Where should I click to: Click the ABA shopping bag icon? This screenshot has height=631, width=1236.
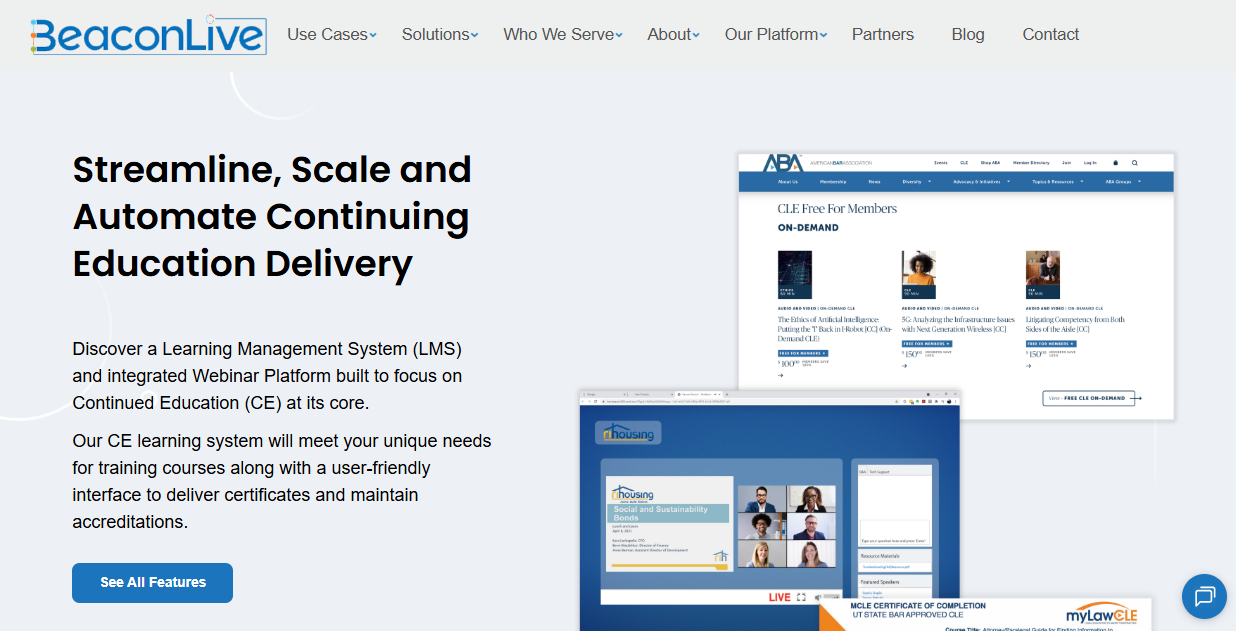click(x=1115, y=162)
